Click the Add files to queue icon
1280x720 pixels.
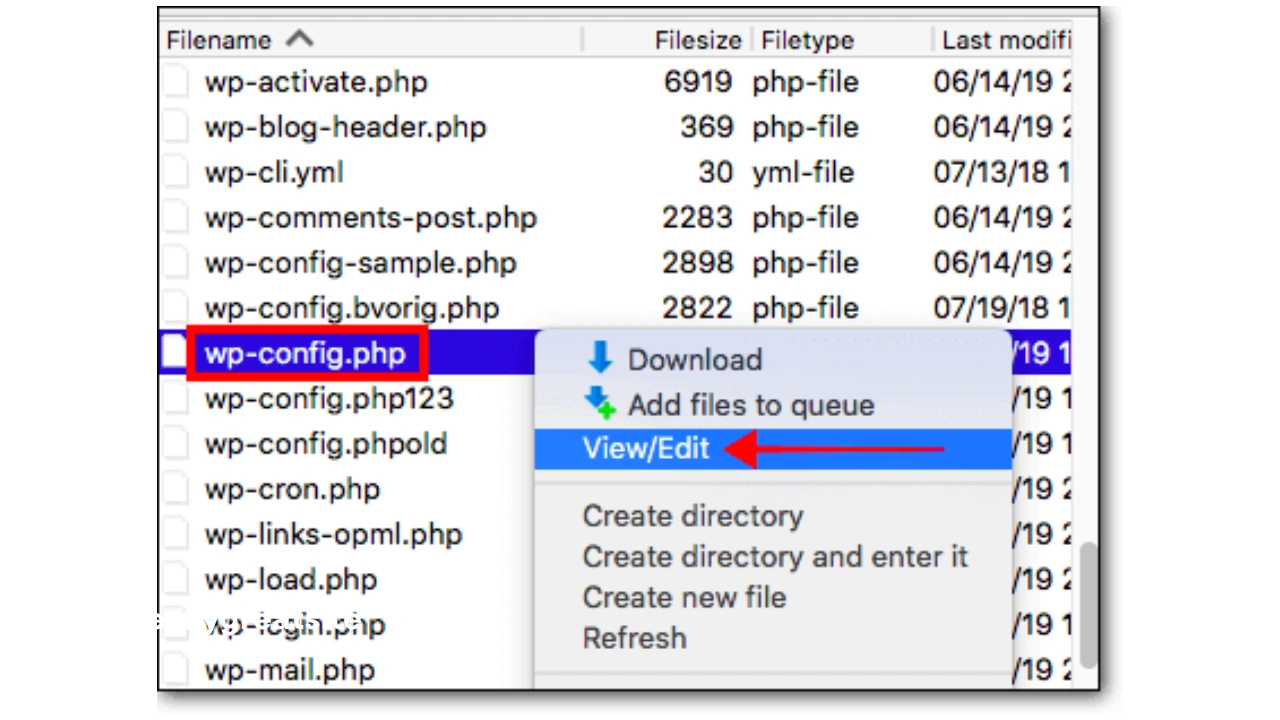point(600,403)
